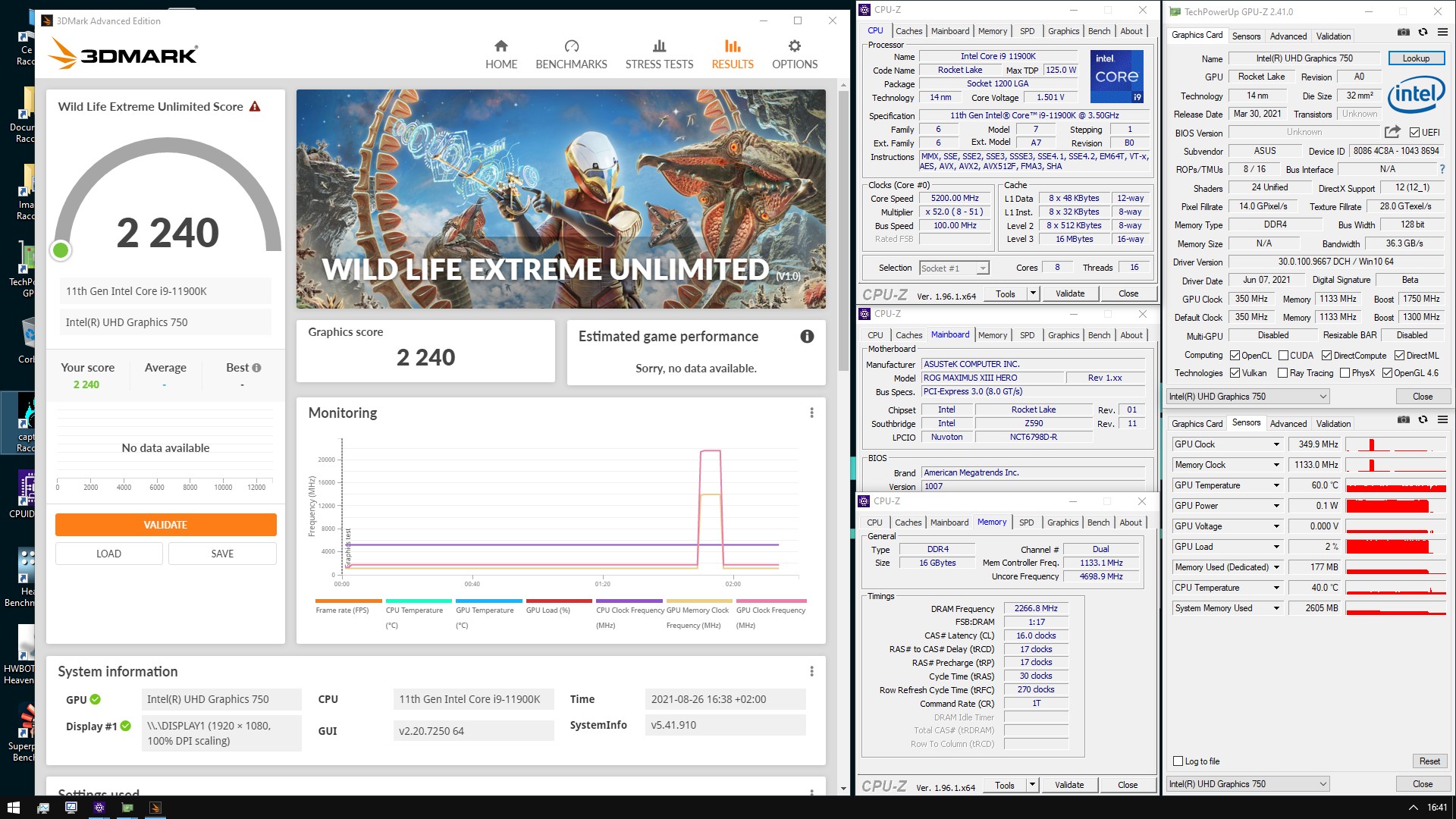Viewport: 1456px width, 819px height.
Task: Open the Bench tab in the CPU-Z Memory window
Action: point(1098,522)
